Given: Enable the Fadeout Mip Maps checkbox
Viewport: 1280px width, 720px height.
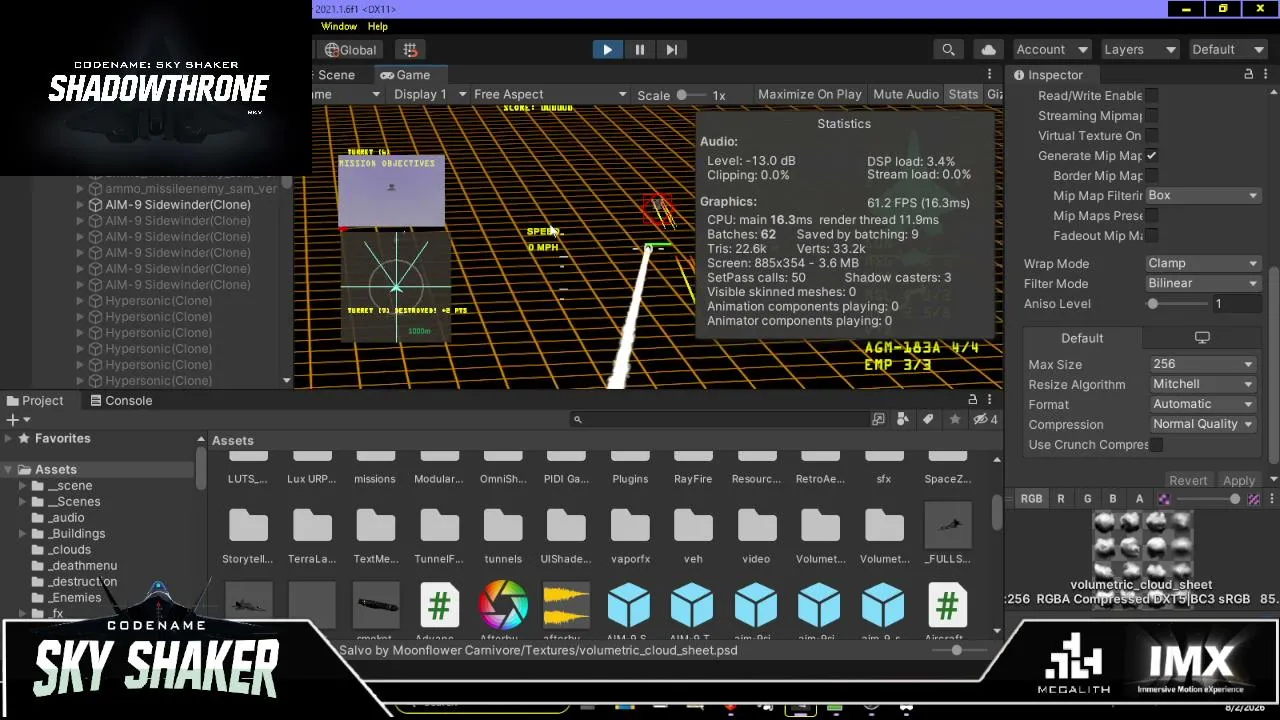Looking at the screenshot, I should pos(1152,235).
